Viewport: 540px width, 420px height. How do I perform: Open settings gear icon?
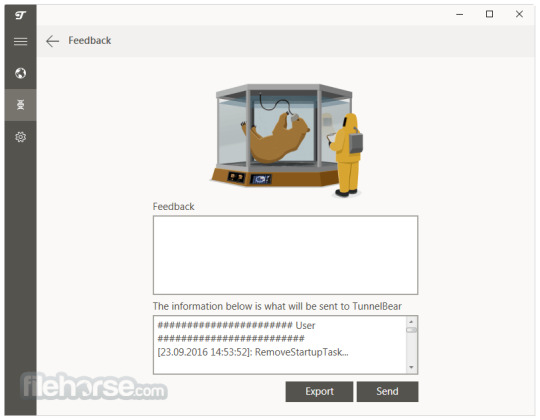[x=20, y=137]
